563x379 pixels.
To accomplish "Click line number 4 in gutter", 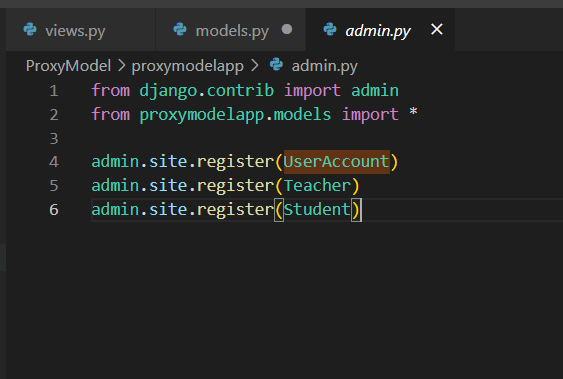I will (x=54, y=162).
